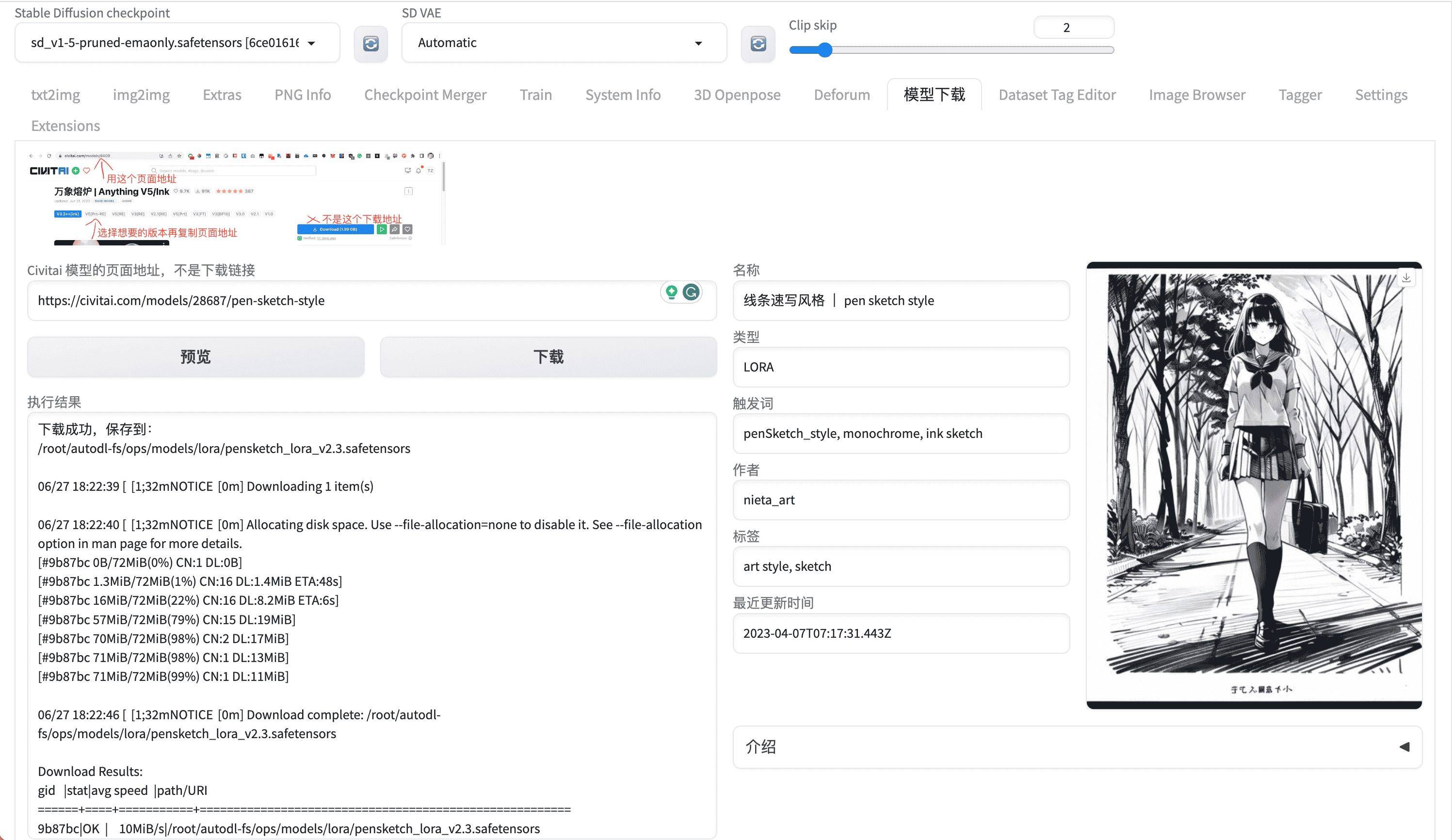The image size is (1452, 840).
Task: Switch to the txt2img tab
Action: (55, 95)
